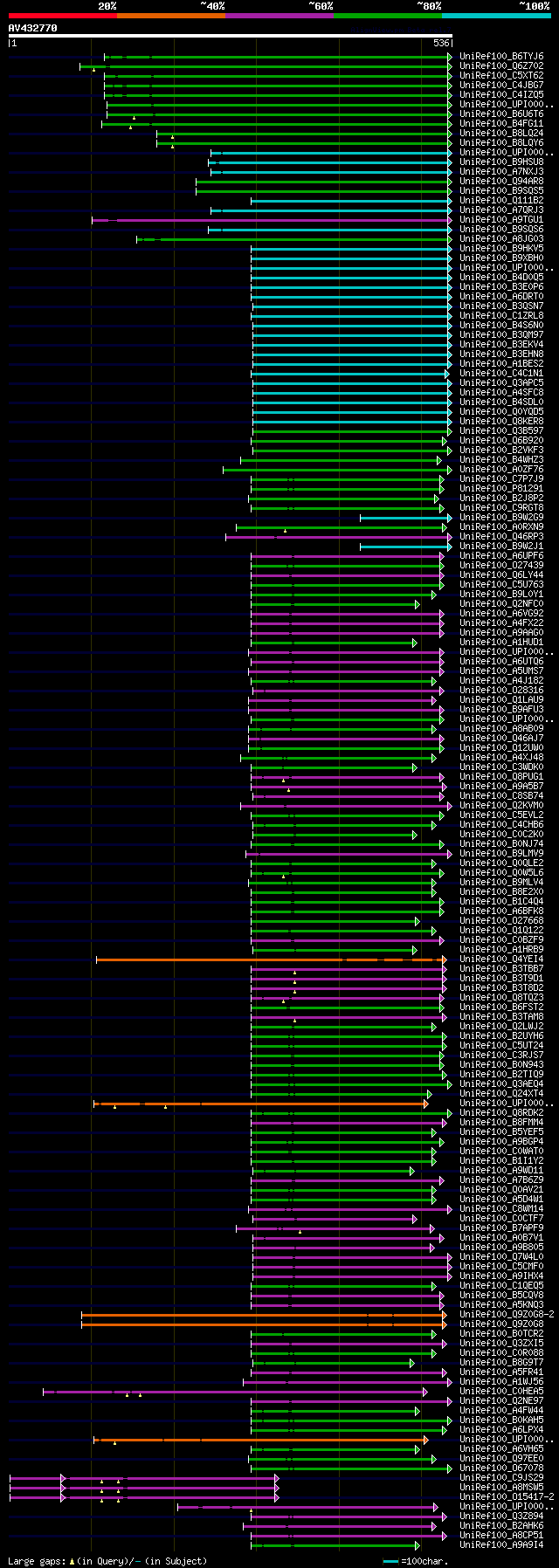Image resolution: width=559 pixels, height=1568 pixels.
Task: Select the UniRef100_Q94AR8 label
Action: click(501, 182)
